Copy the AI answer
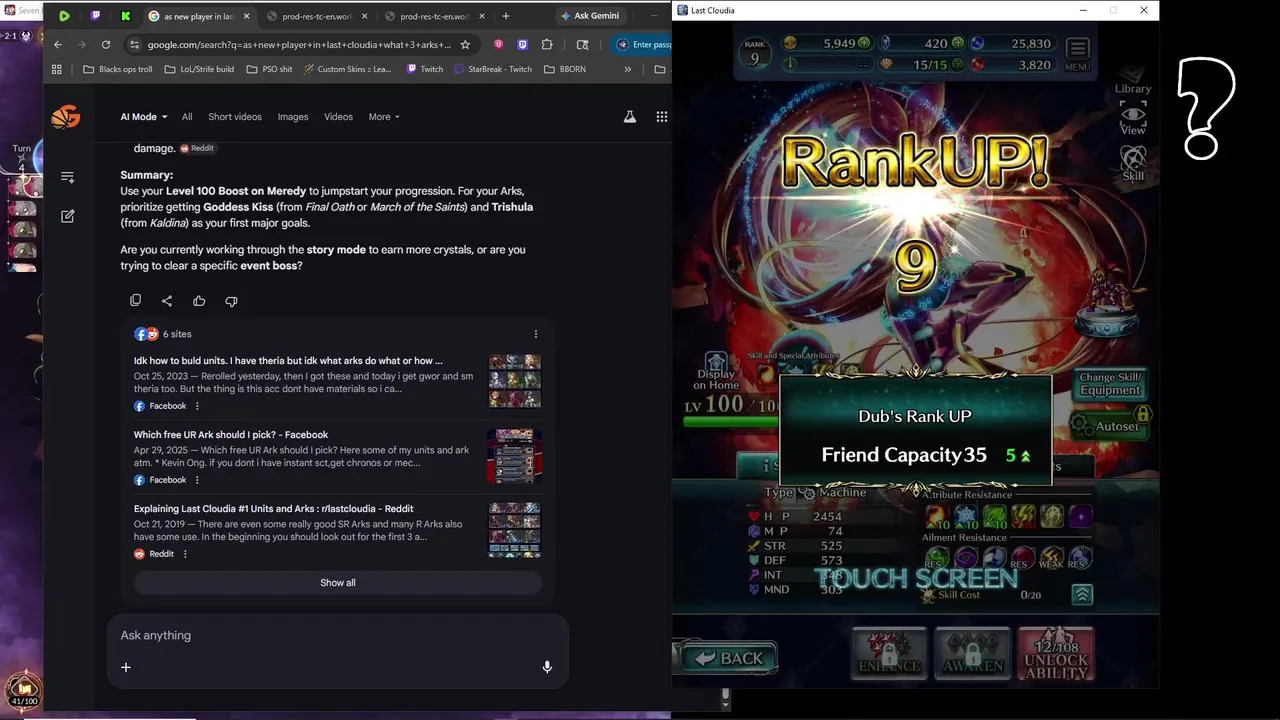Viewport: 1280px width, 720px height. tap(135, 300)
